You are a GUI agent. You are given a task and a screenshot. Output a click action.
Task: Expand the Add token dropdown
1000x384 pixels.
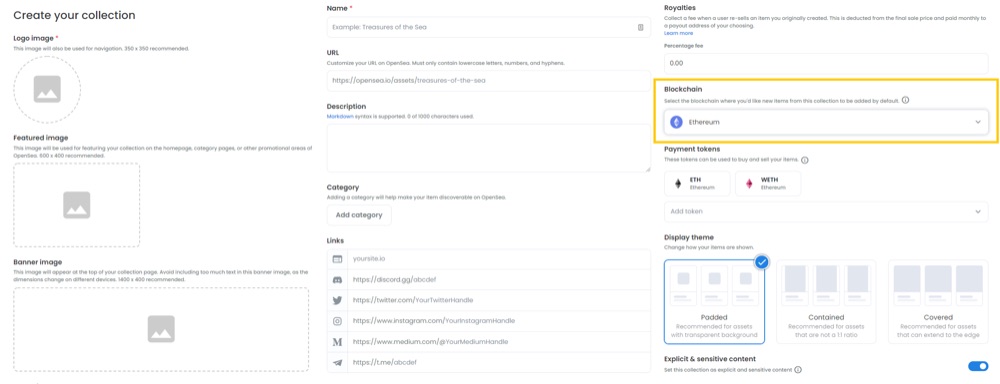(826, 211)
